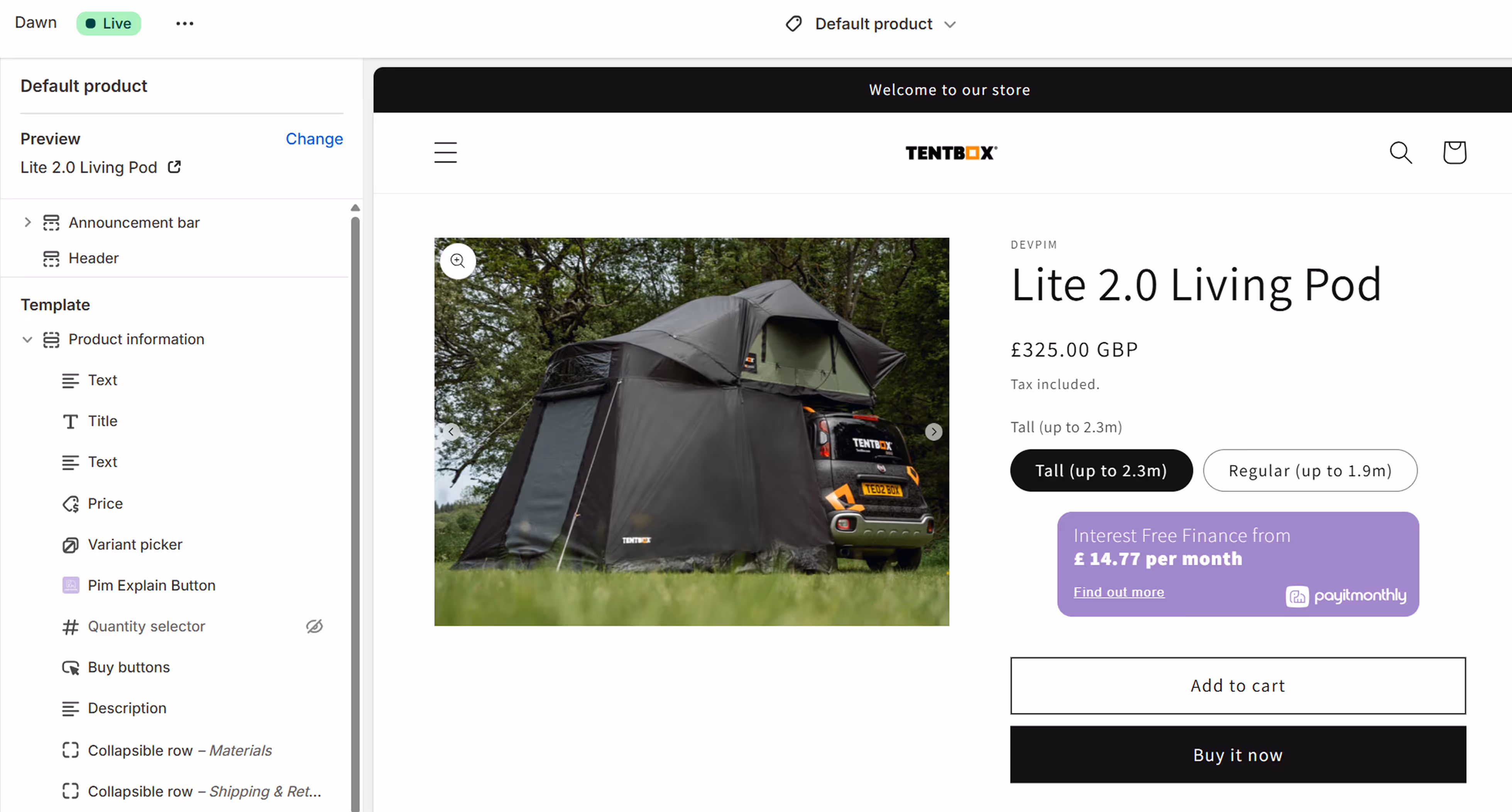Toggle visibility of Quantity selector block

315,626
